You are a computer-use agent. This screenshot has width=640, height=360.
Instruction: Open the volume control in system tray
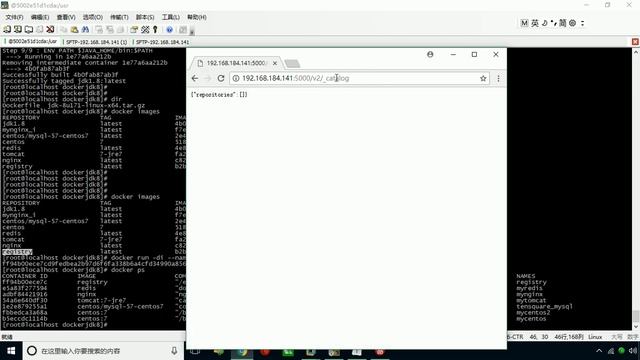click(633, 351)
